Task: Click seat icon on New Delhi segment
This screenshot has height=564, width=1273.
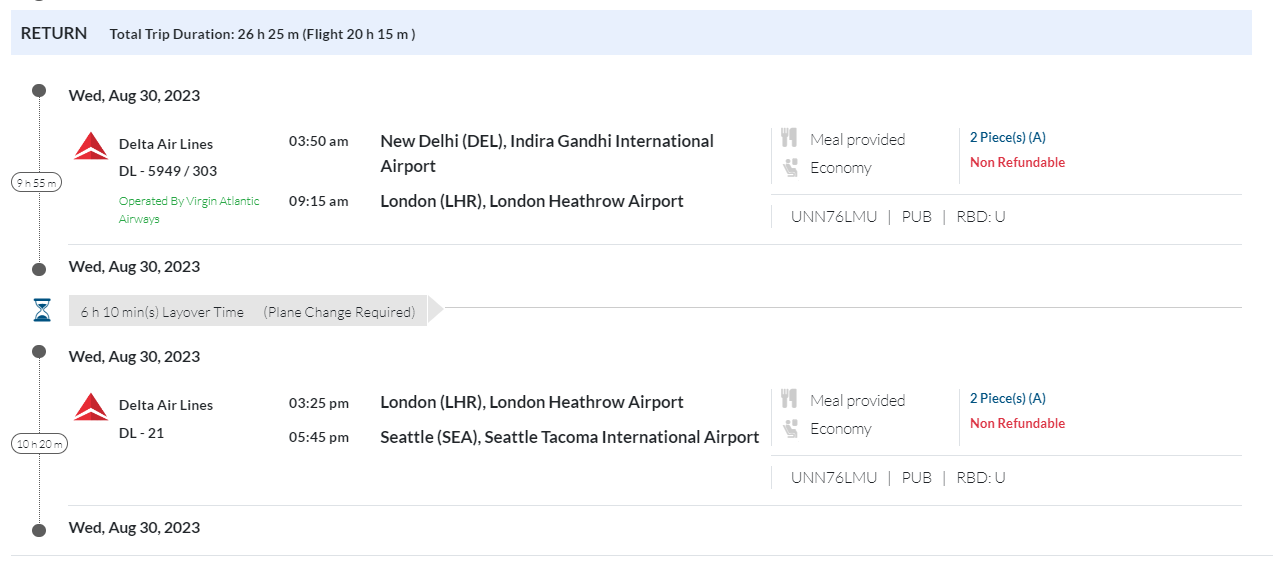Action: pyautogui.click(x=790, y=168)
